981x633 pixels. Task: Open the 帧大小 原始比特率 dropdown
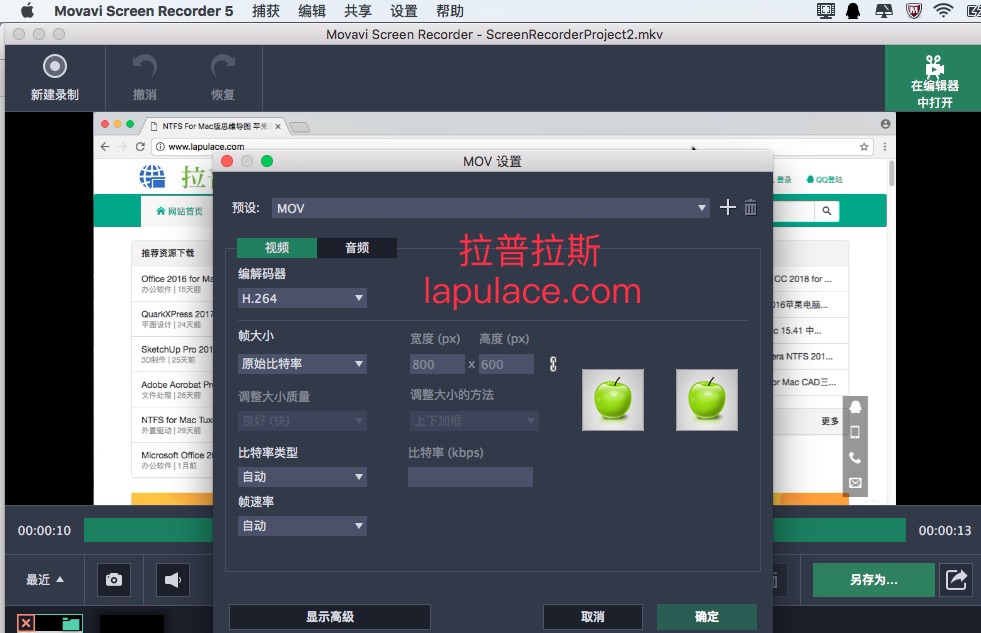[302, 364]
